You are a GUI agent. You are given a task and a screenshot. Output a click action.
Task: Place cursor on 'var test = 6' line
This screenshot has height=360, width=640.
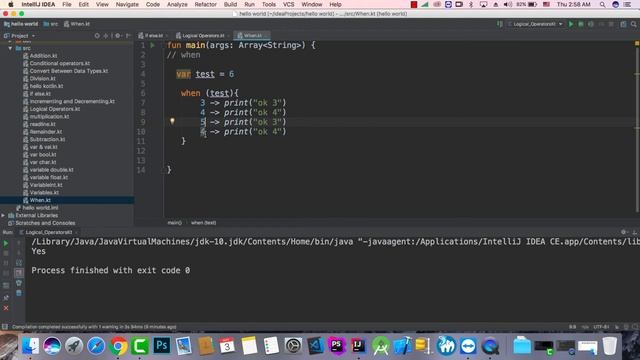coord(205,74)
